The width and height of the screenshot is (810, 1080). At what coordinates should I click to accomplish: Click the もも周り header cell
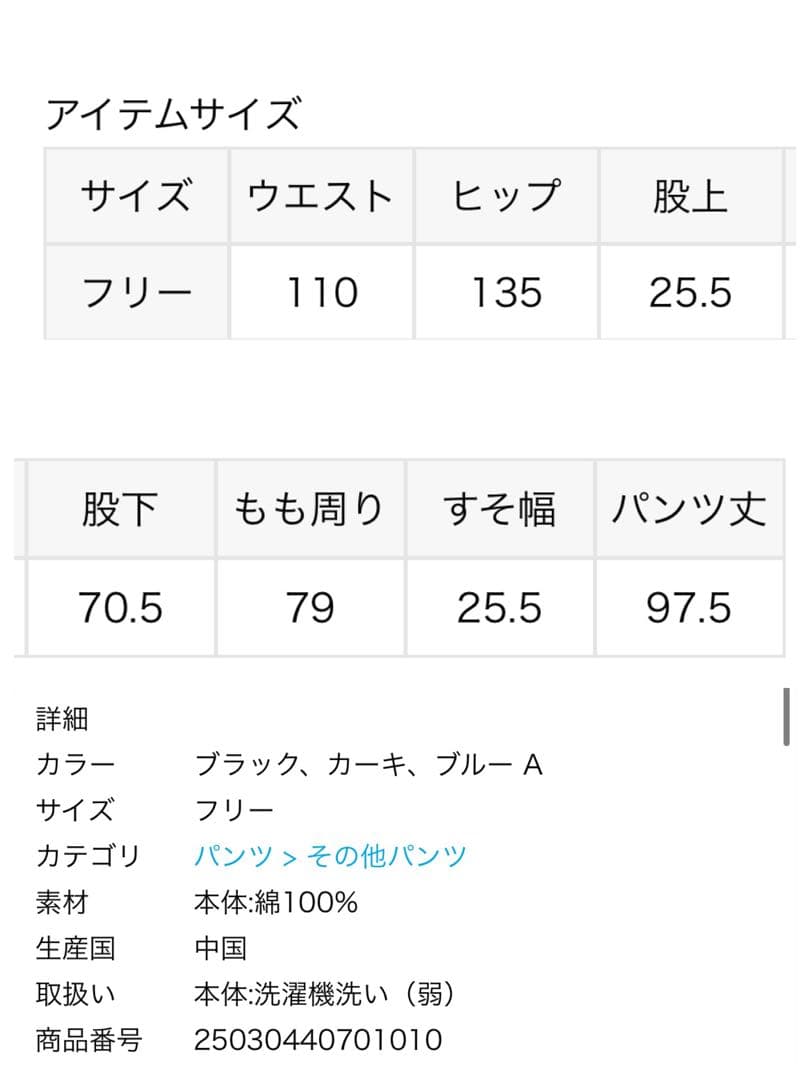307,509
